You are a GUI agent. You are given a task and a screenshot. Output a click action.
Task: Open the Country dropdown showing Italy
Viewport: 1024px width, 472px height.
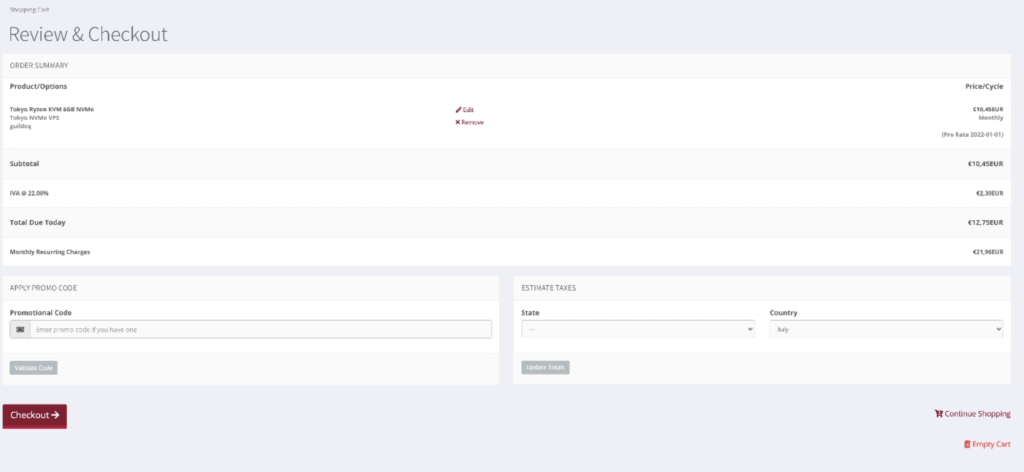tap(886, 330)
